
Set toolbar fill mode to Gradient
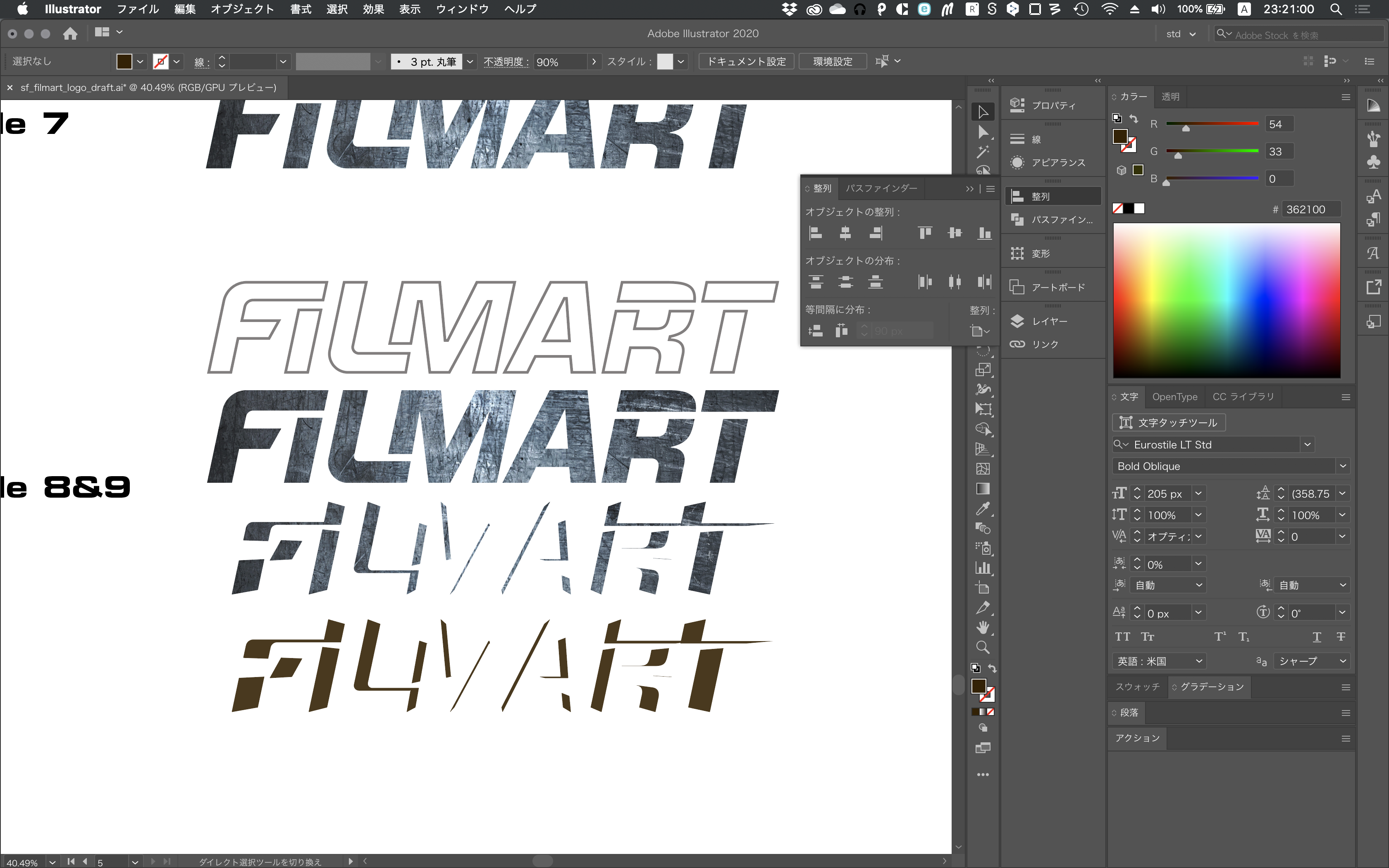click(x=983, y=712)
